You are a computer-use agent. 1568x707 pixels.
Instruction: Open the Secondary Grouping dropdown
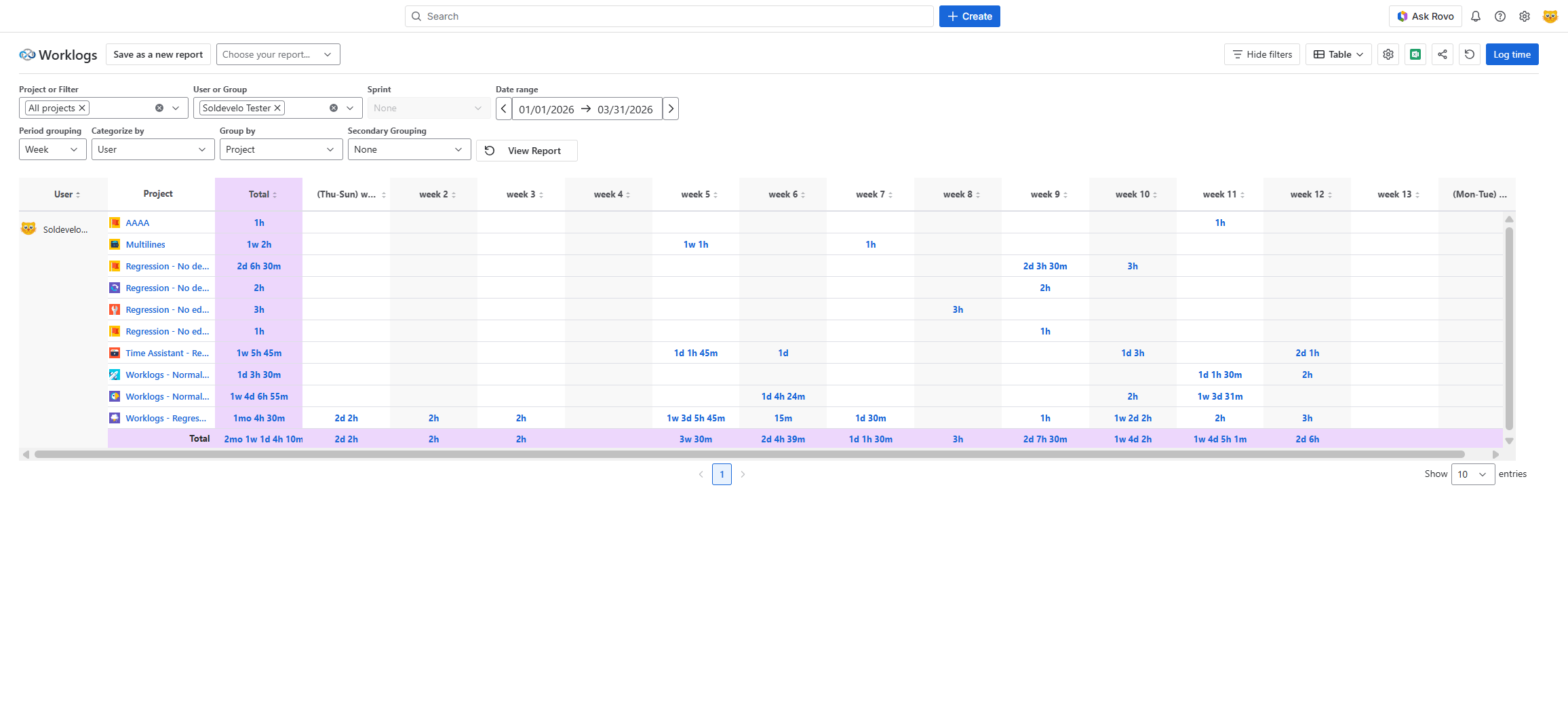click(x=410, y=149)
